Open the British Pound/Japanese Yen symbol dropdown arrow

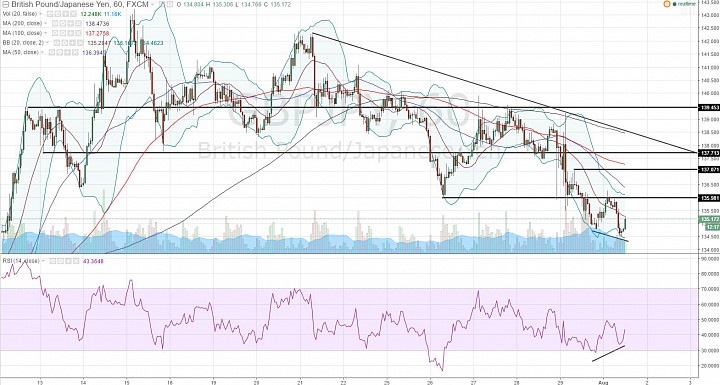click(152, 5)
